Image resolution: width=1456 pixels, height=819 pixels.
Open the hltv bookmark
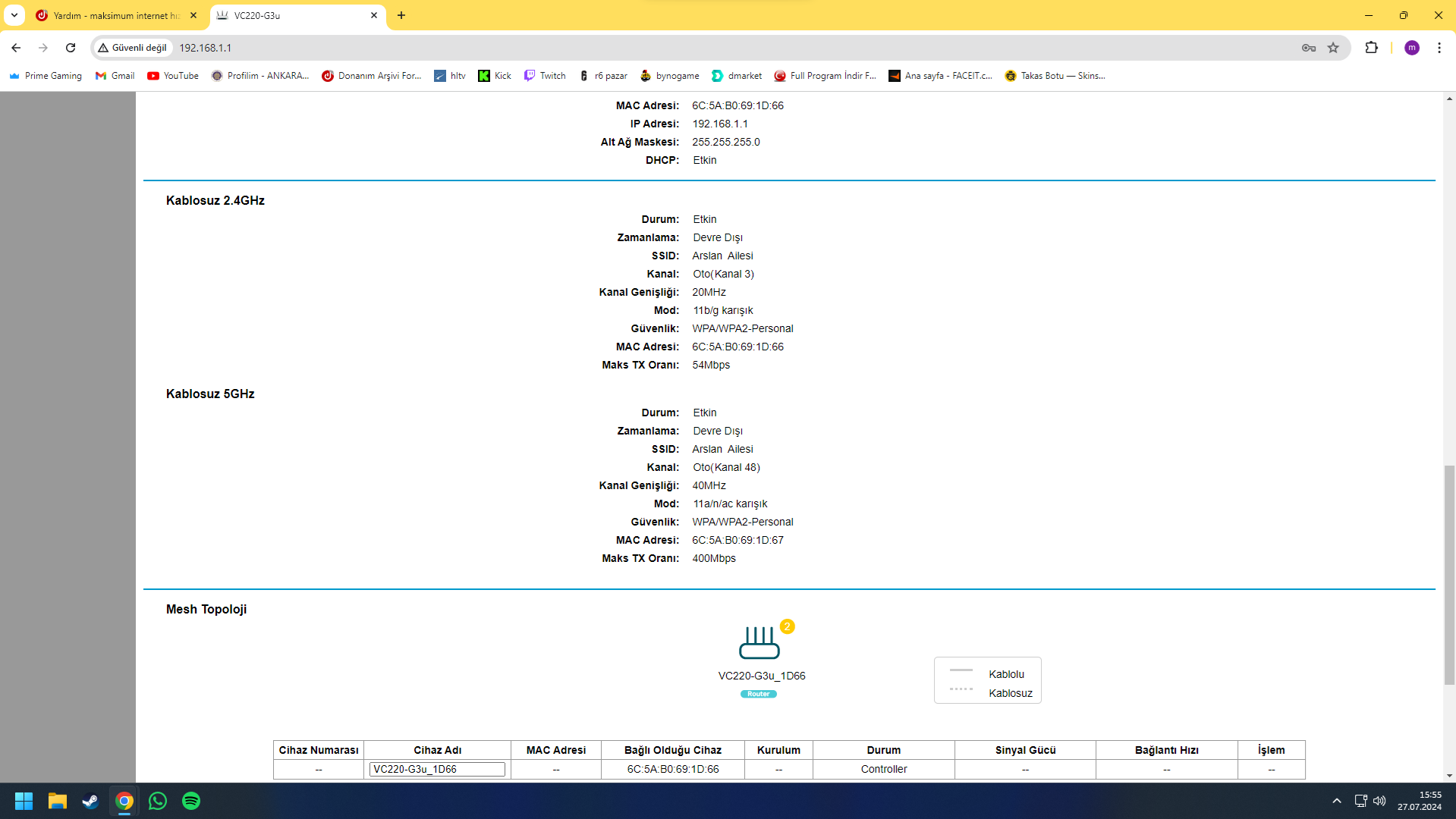[450, 76]
